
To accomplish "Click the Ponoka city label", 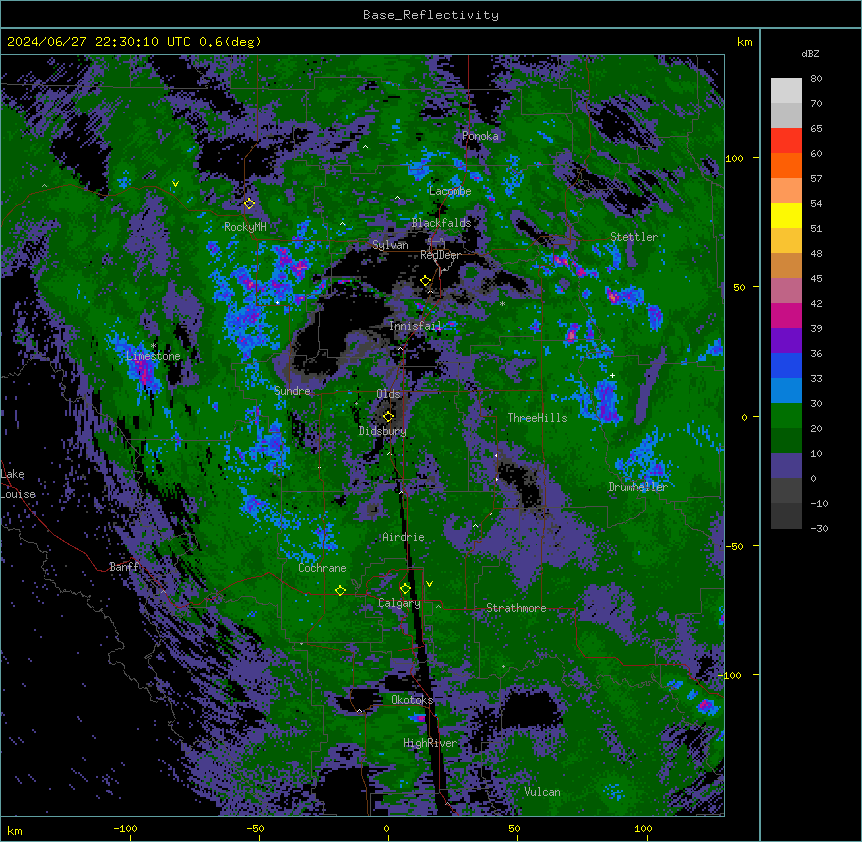I will 480,136.
